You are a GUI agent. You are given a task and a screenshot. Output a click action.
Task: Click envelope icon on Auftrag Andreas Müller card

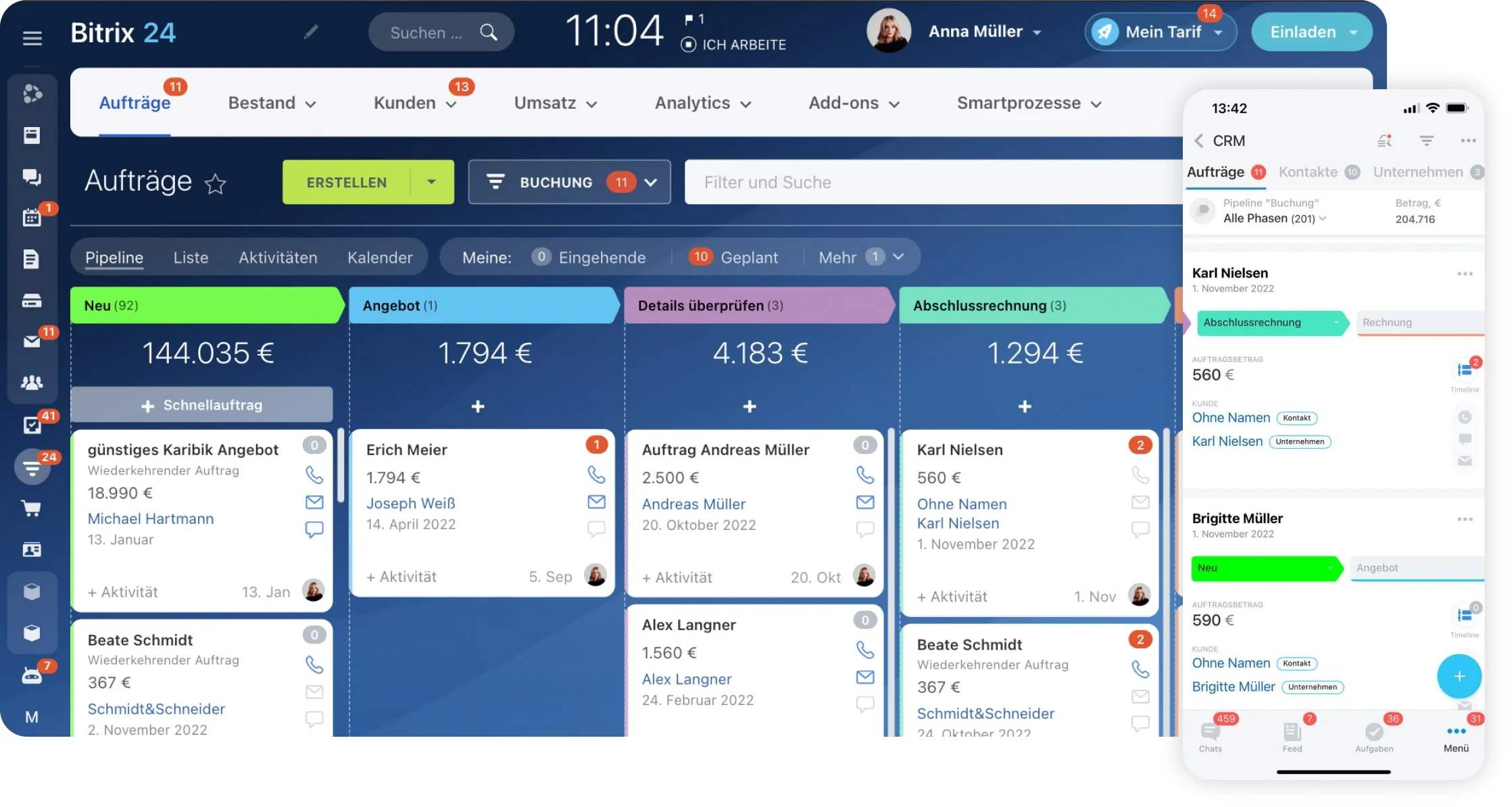(864, 502)
